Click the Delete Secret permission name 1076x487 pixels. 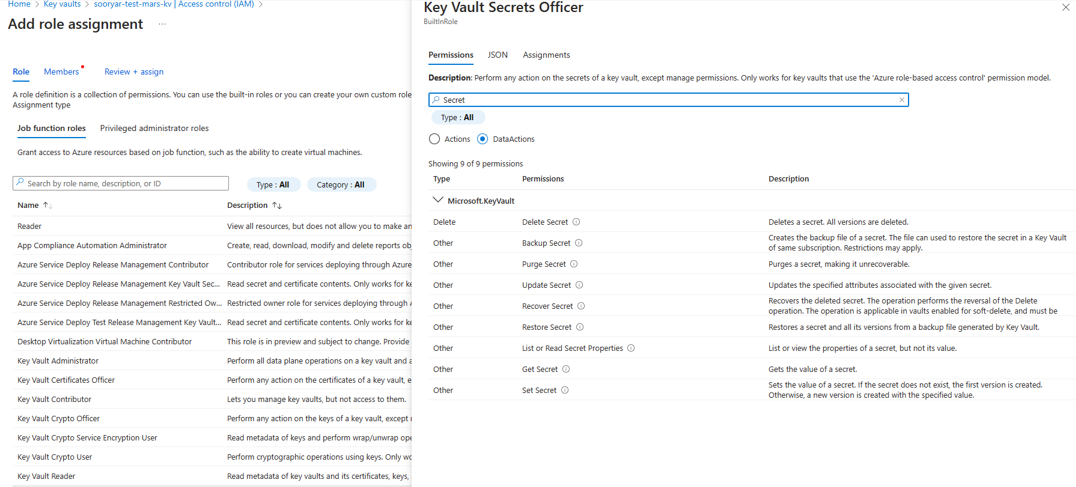[546, 222]
